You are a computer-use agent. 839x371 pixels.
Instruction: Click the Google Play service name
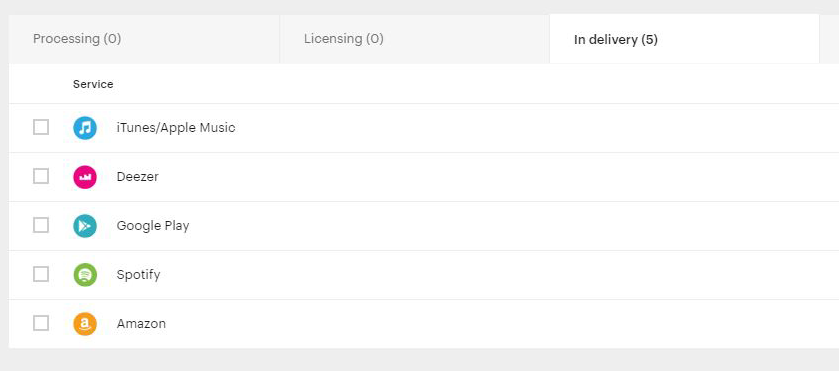click(x=153, y=226)
